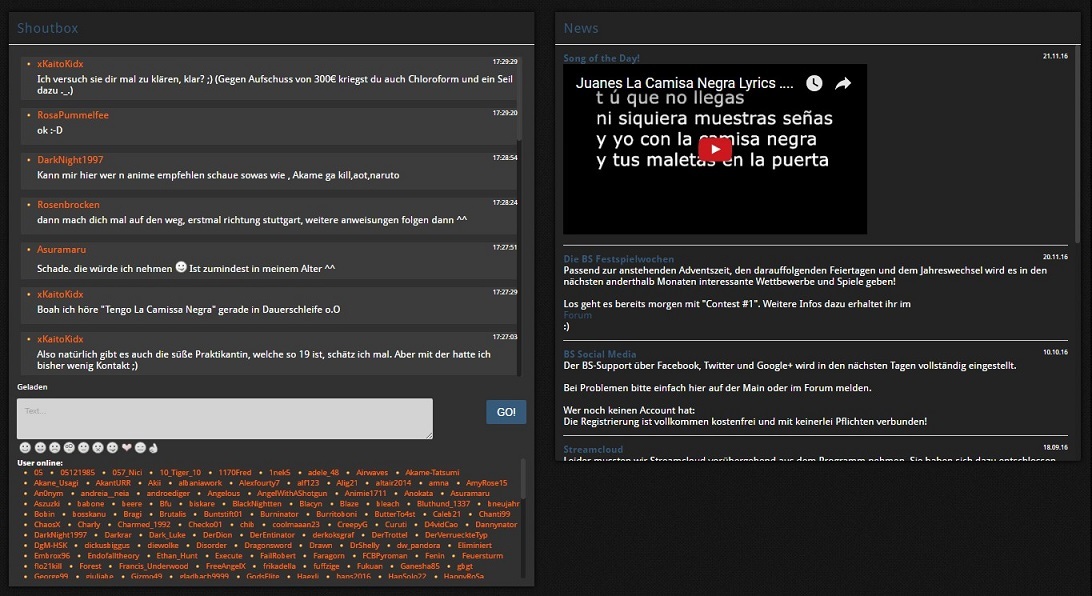The image size is (1092, 596).
Task: Insert the sad frowning emoticon
Action: tap(54, 448)
